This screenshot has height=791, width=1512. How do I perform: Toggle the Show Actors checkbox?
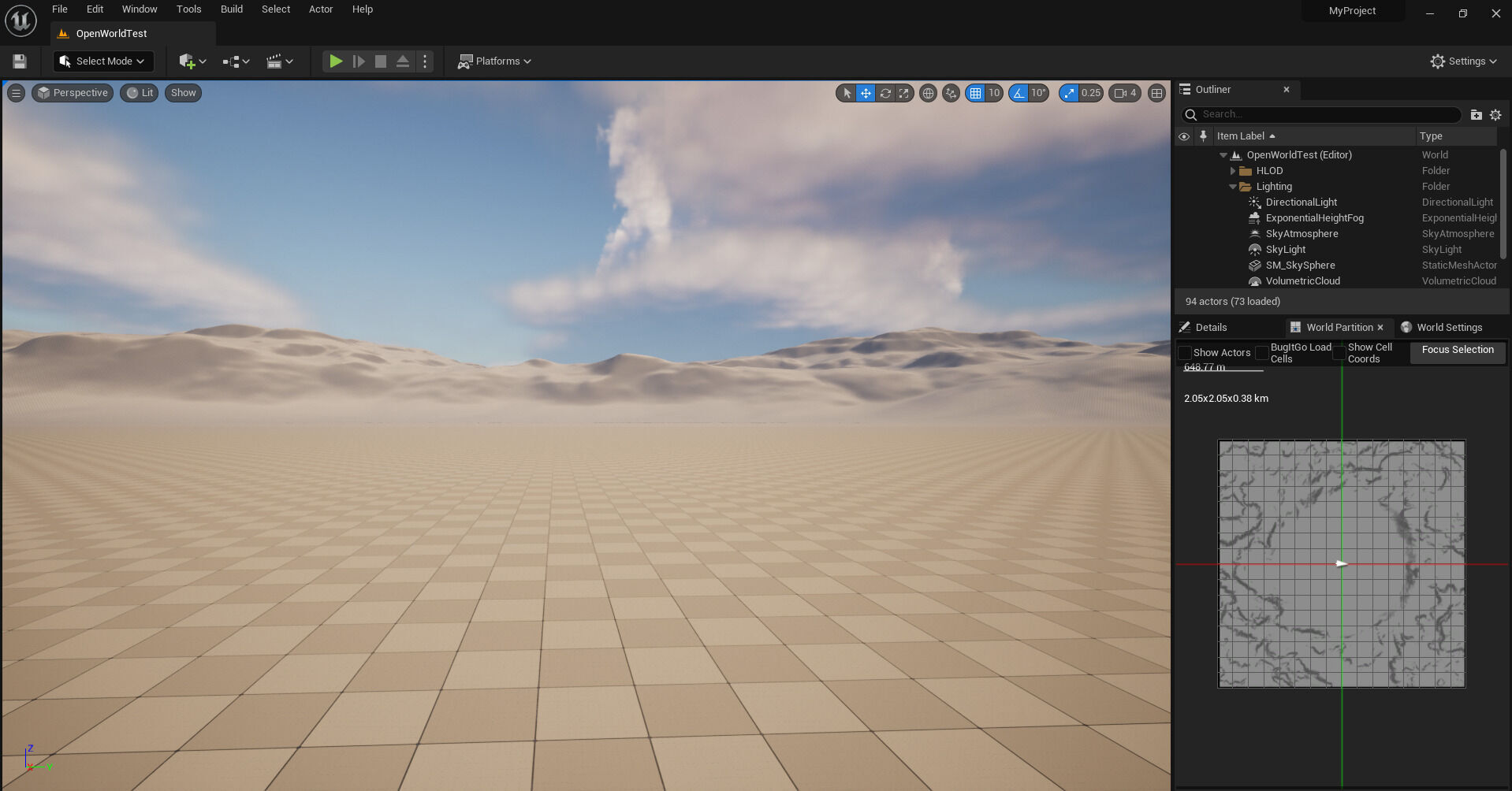pos(1185,353)
